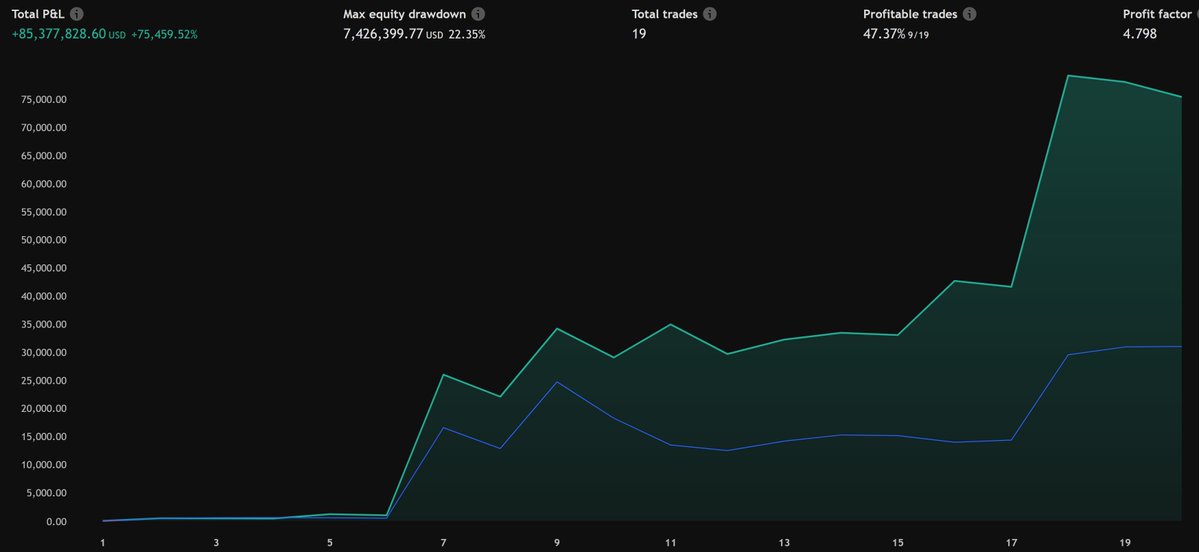Select the 70,000.00 y-axis label
The height and width of the screenshot is (552, 1199).
point(45,128)
